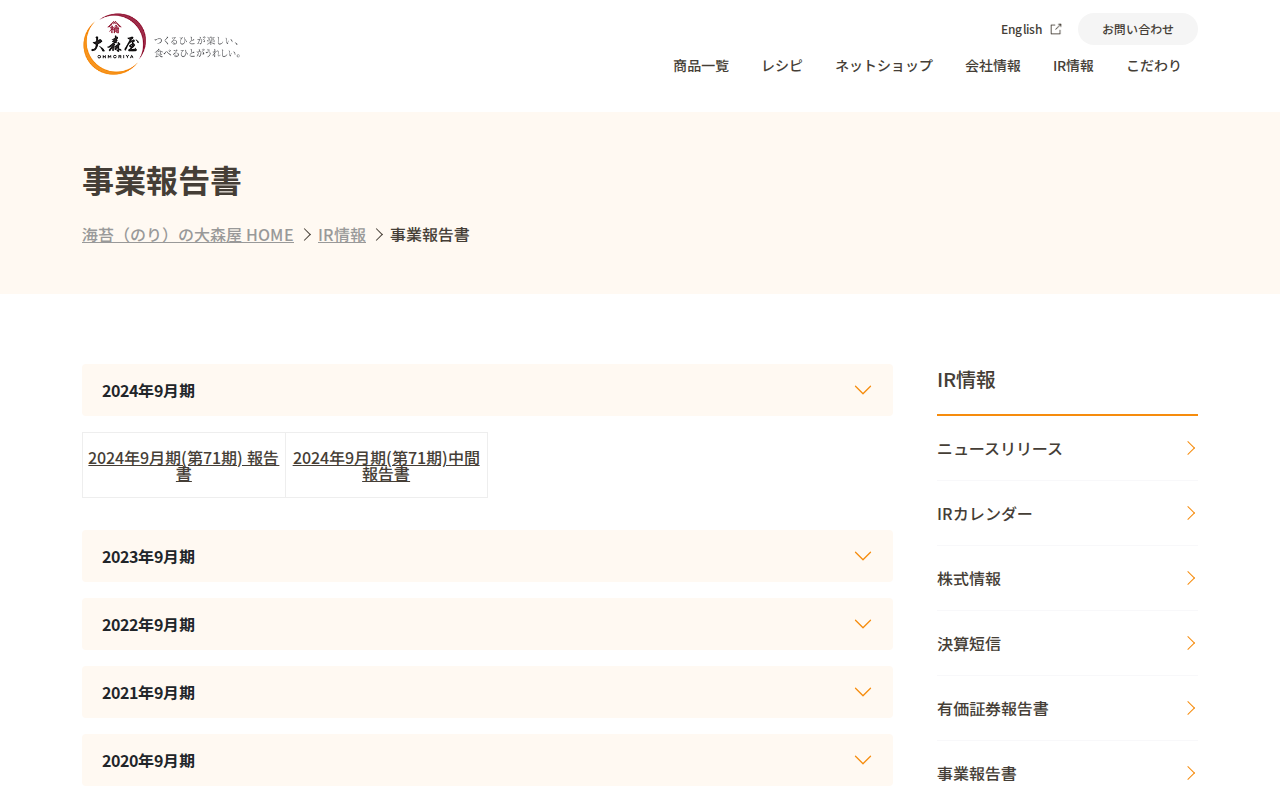Expand the 2020年9月期 section
This screenshot has height=800, width=1280.
point(487,760)
